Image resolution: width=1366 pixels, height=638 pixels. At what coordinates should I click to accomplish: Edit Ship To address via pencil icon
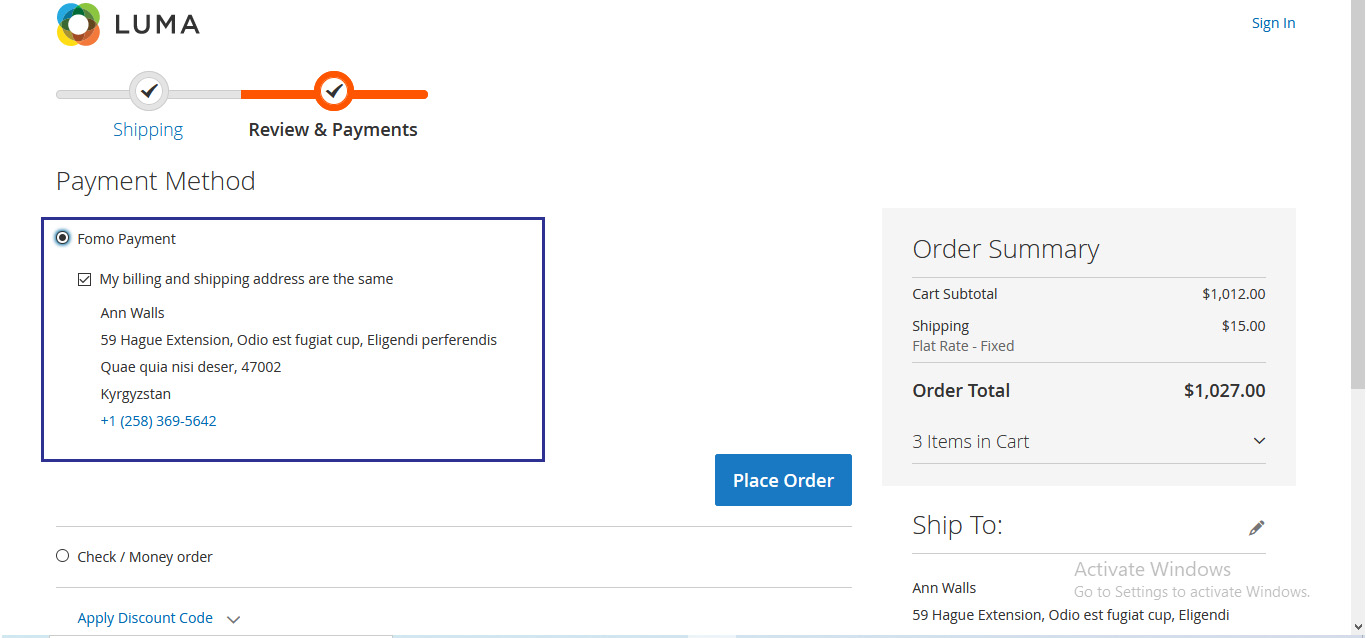(1257, 528)
